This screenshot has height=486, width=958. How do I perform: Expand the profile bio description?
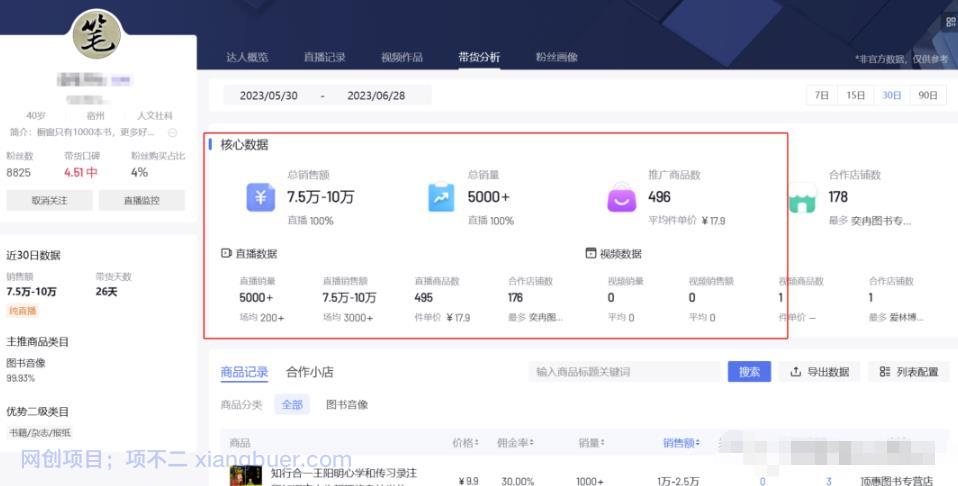[x=172, y=132]
